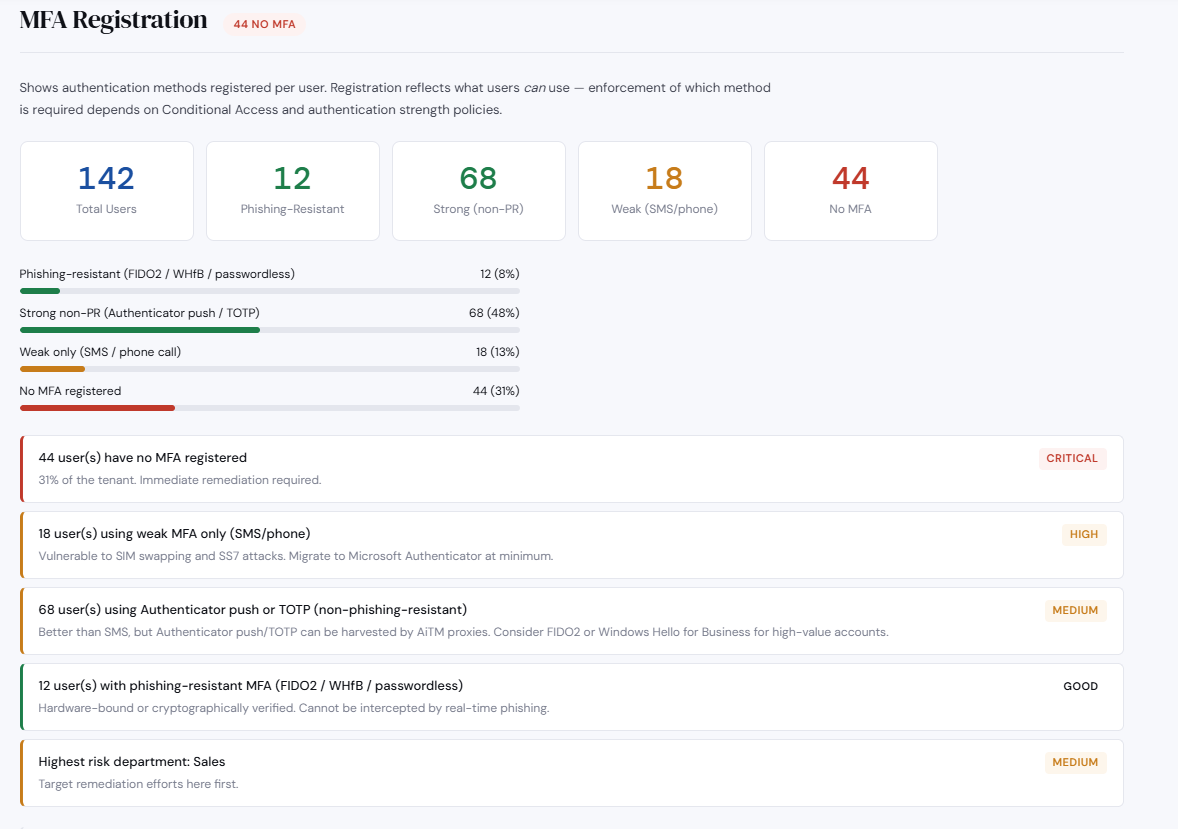1178x829 pixels.
Task: Click the red 44 NO MFA badge
Action: [264, 23]
